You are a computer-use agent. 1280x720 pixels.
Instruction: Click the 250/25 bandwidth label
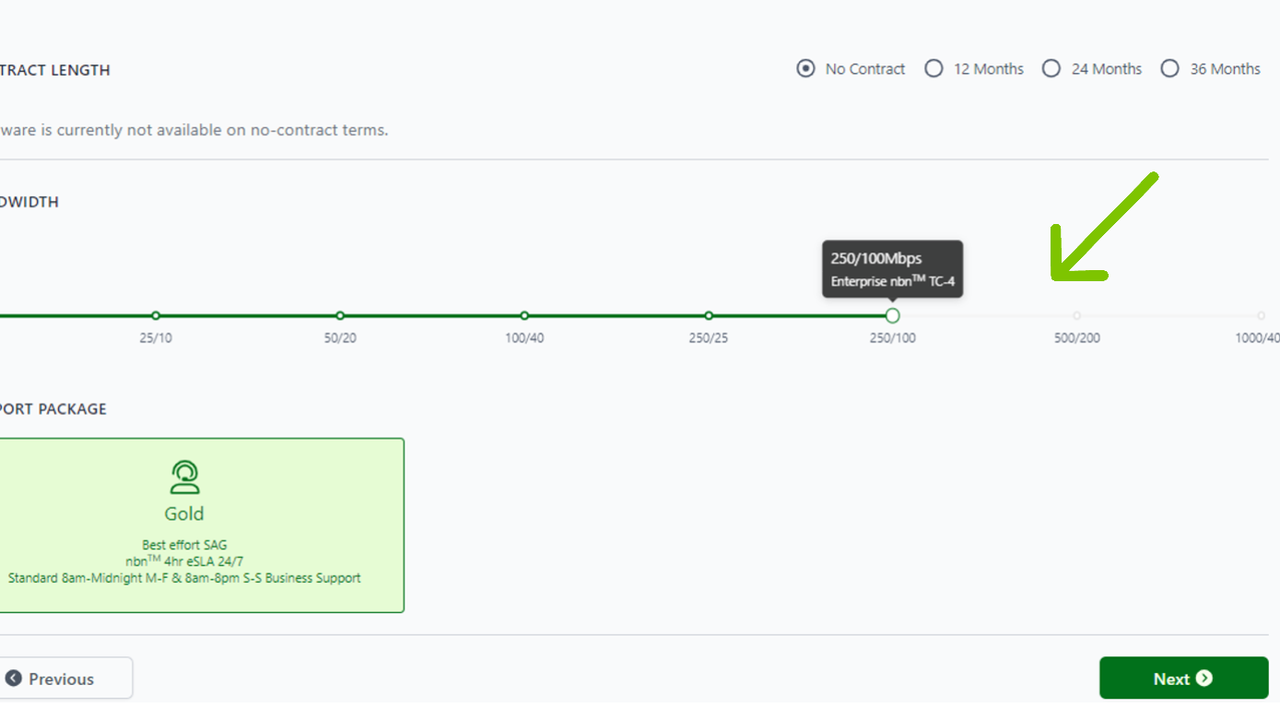point(709,338)
